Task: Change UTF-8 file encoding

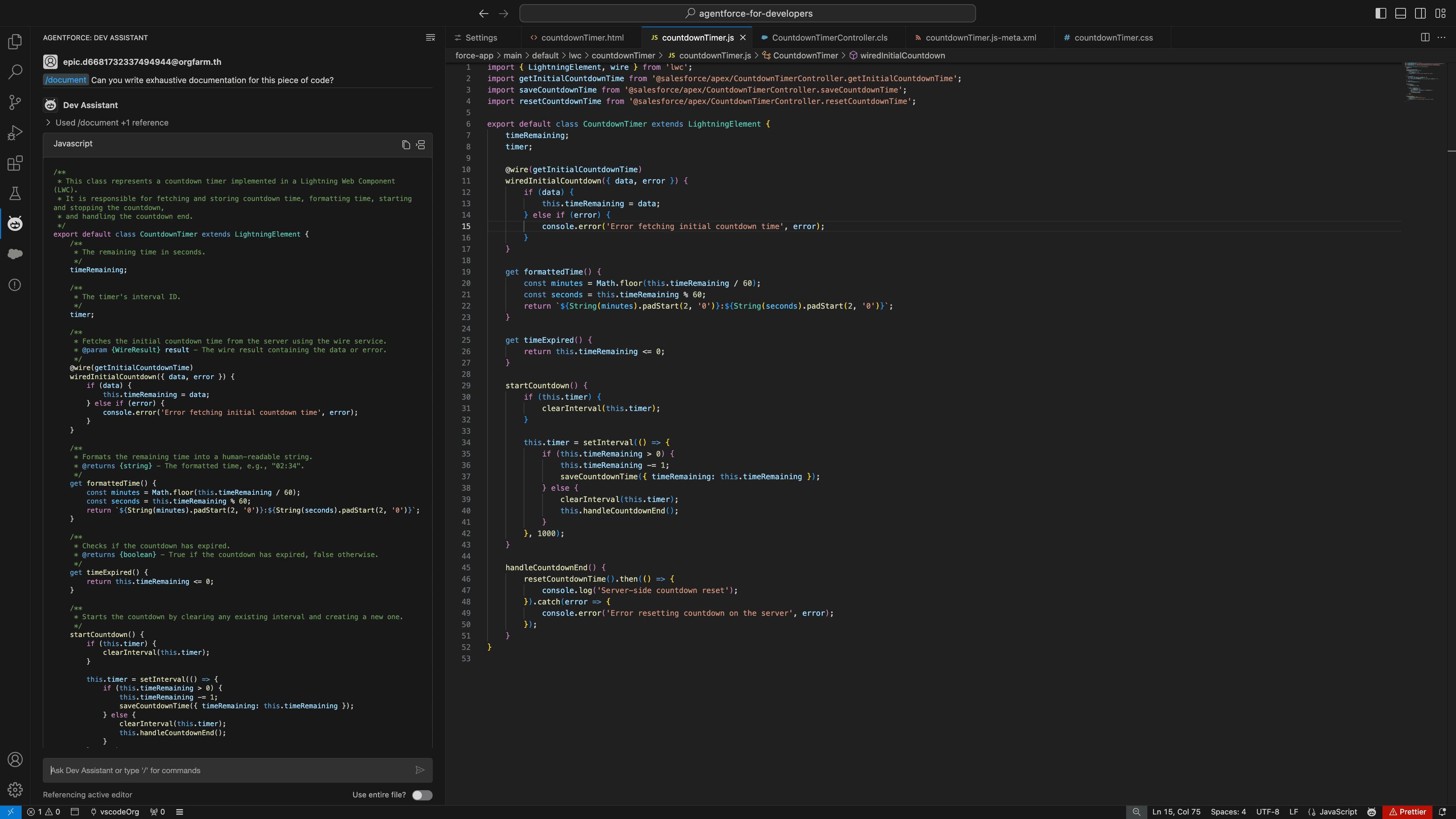Action: 1268,812
